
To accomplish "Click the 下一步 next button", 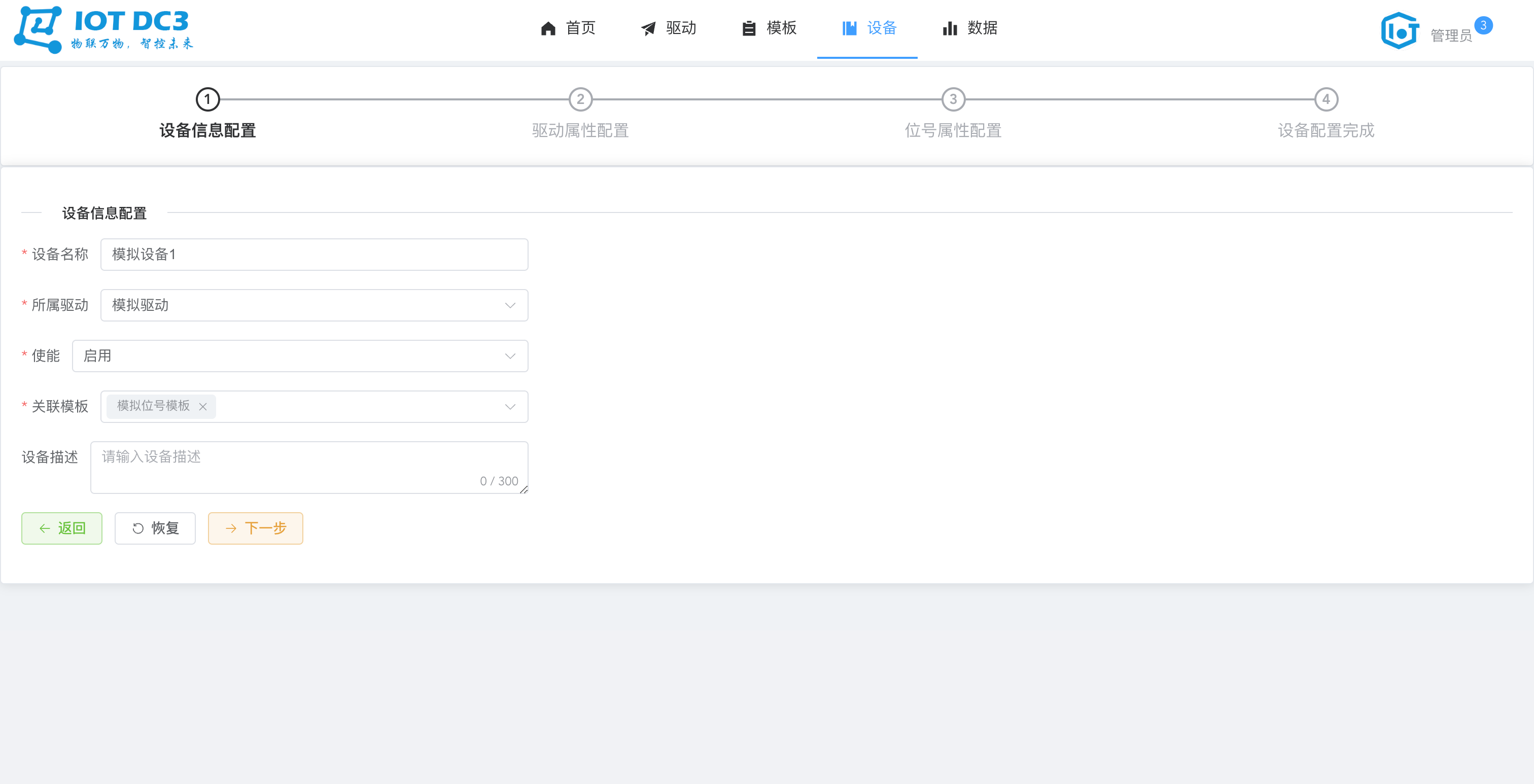I will click(x=255, y=528).
